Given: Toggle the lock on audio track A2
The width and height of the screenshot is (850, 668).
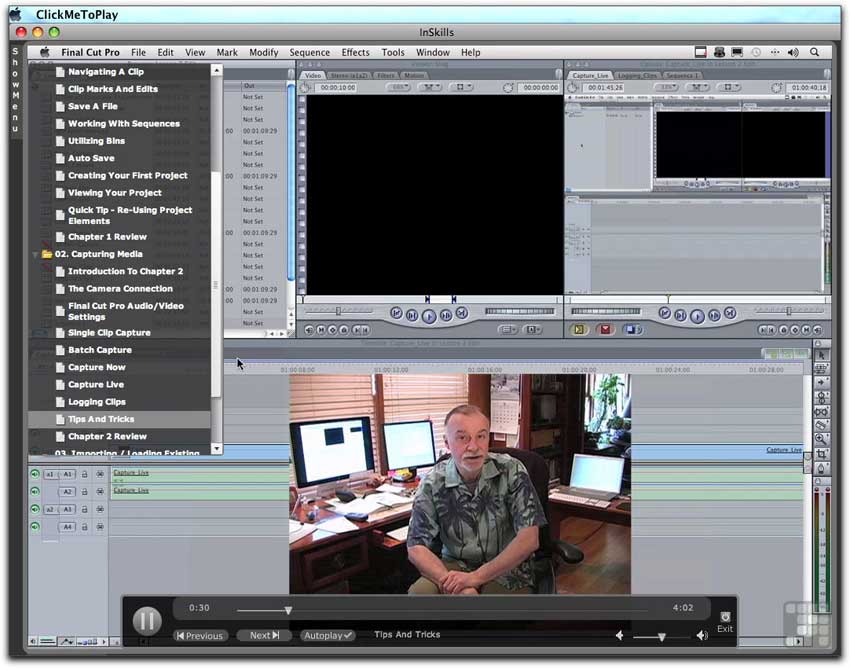Looking at the screenshot, I should pyautogui.click(x=85, y=492).
